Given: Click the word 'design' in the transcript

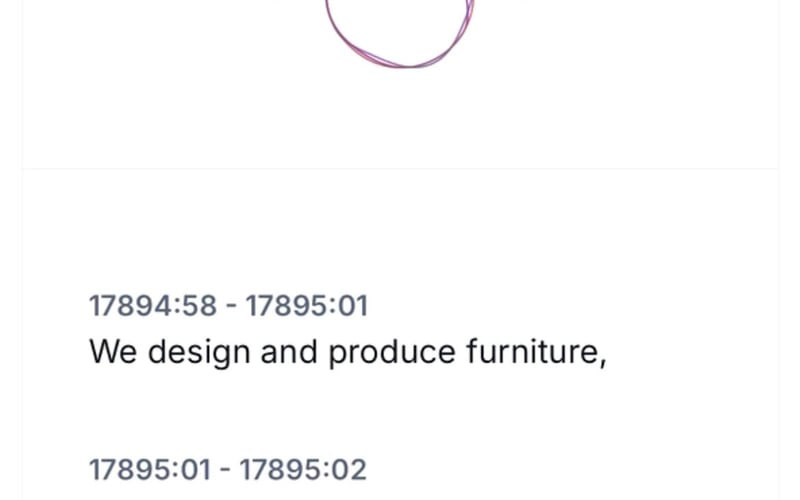Looking at the screenshot, I should pyautogui.click(x=199, y=353).
